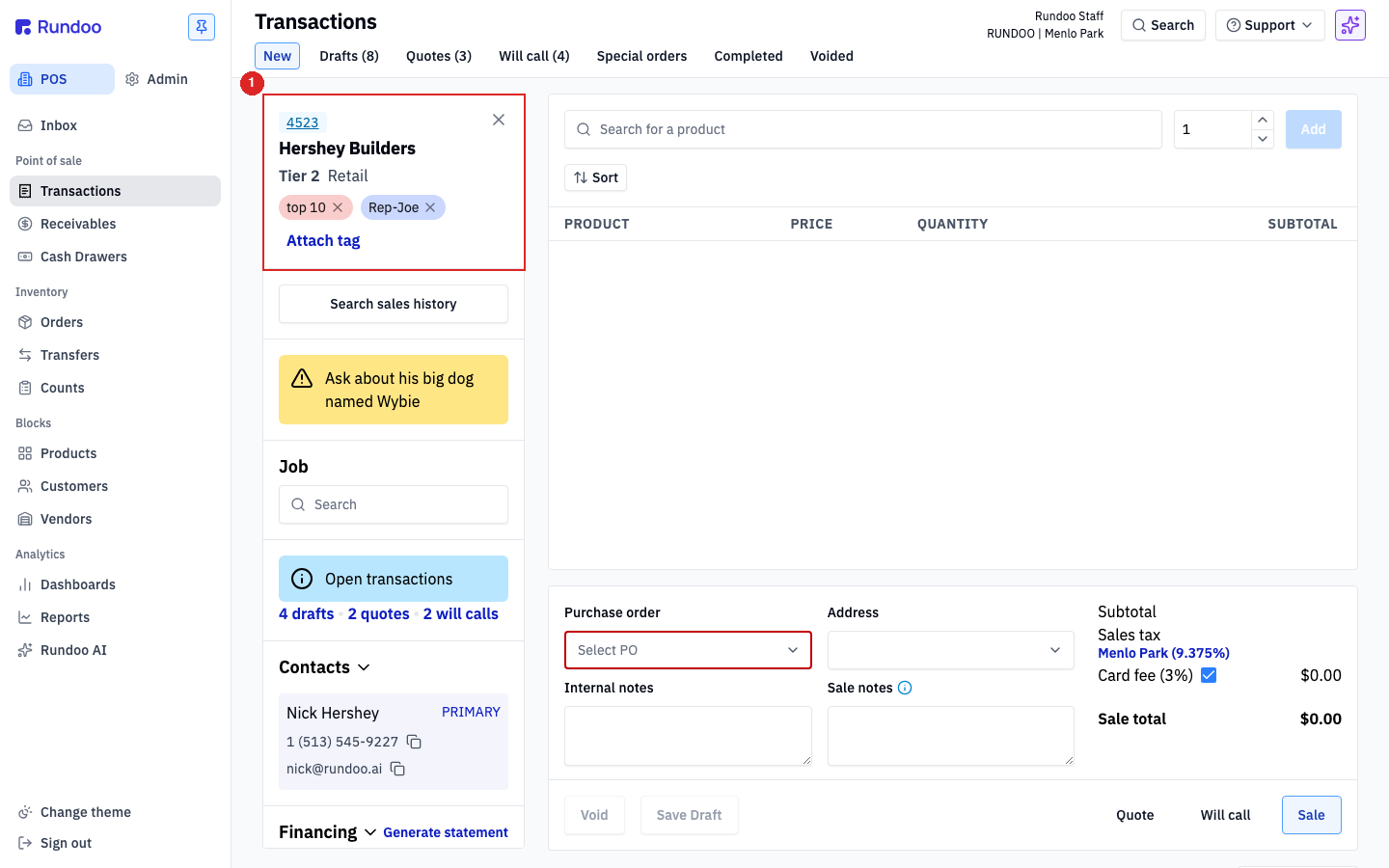
Task: Open Rundoo AI in sidebar
Action: (x=115, y=650)
